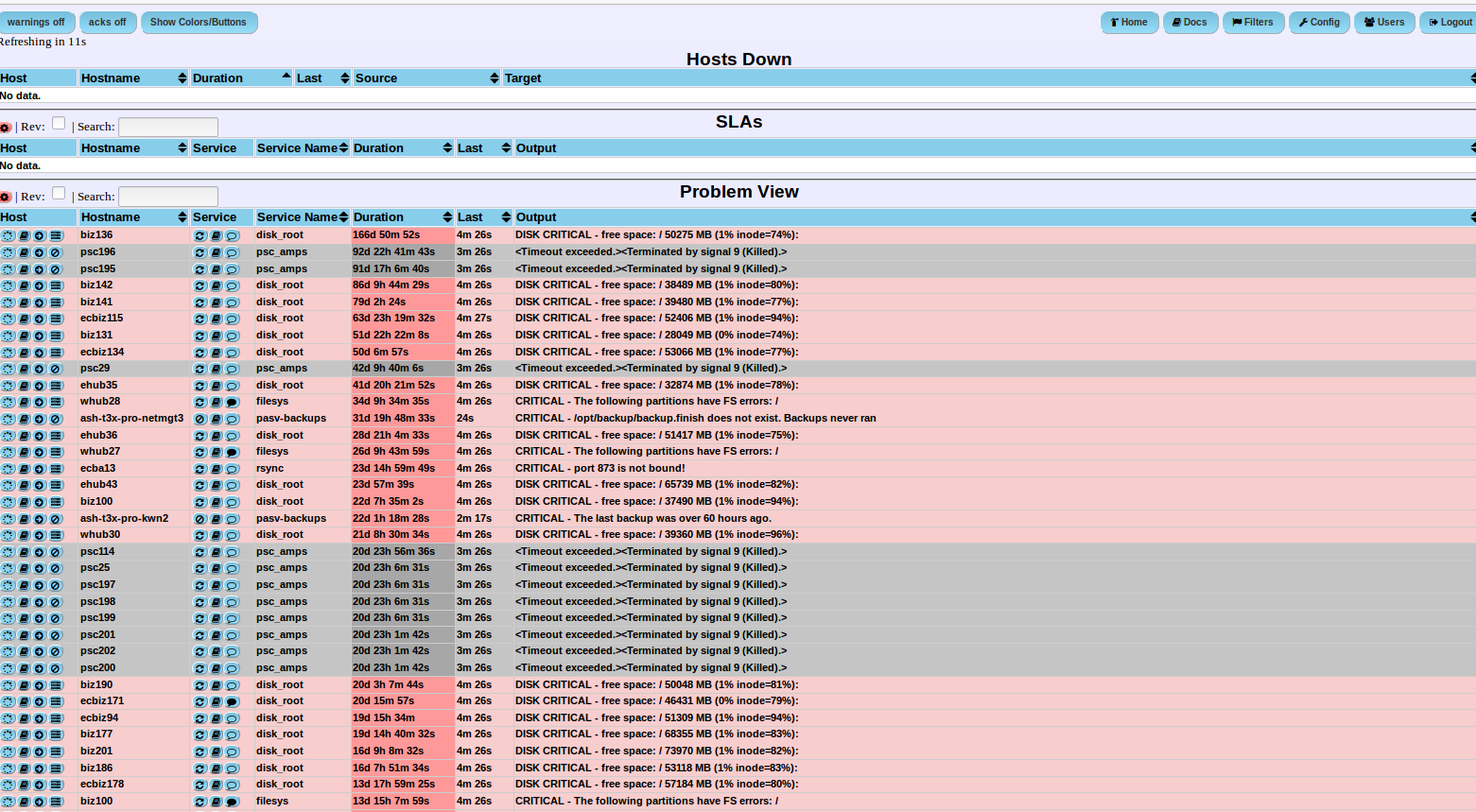Check the Rev checkbox in SLAs section
The image size is (1476, 812).
(x=59, y=123)
